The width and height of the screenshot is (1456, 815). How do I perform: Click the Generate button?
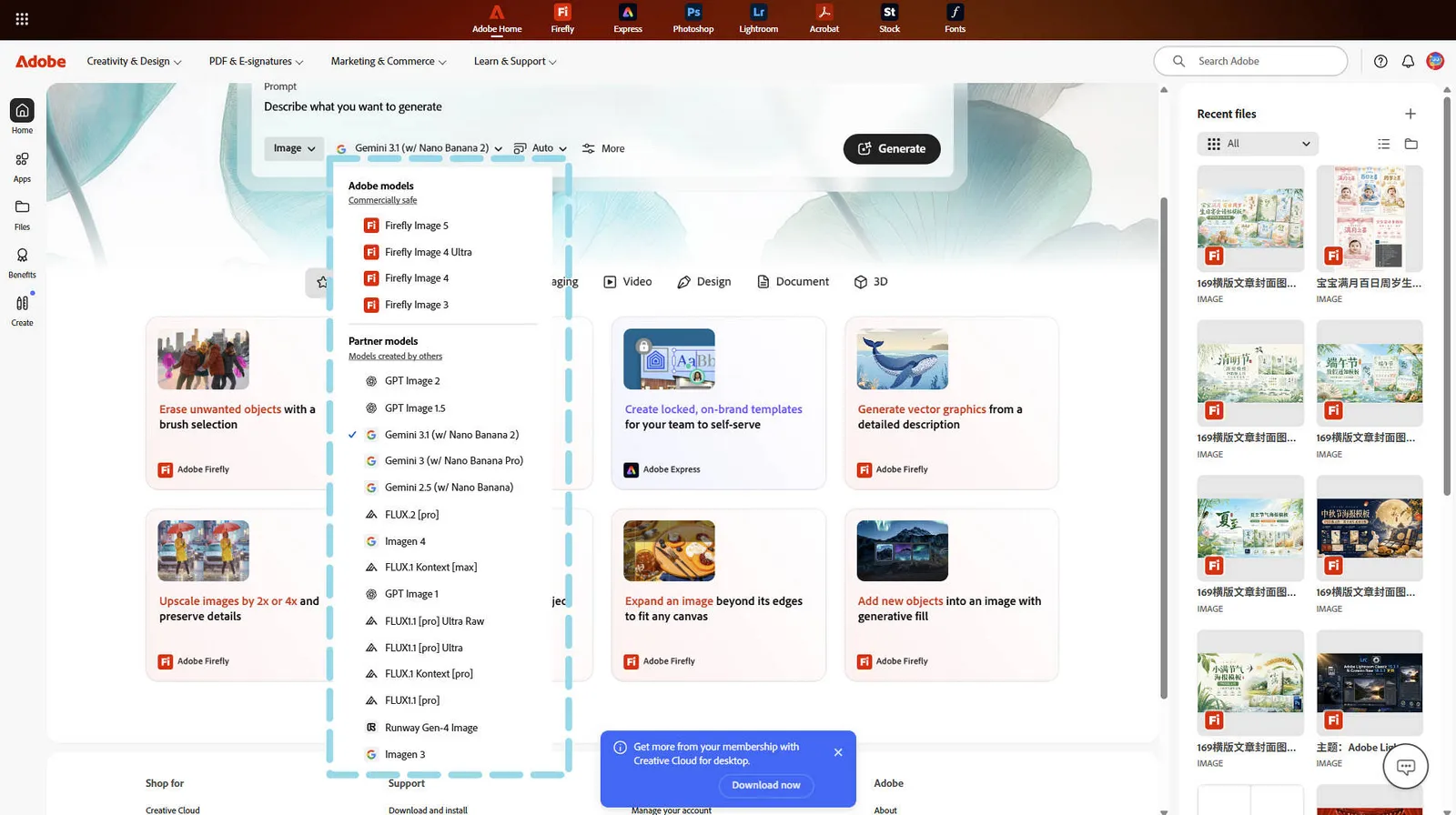(x=892, y=148)
